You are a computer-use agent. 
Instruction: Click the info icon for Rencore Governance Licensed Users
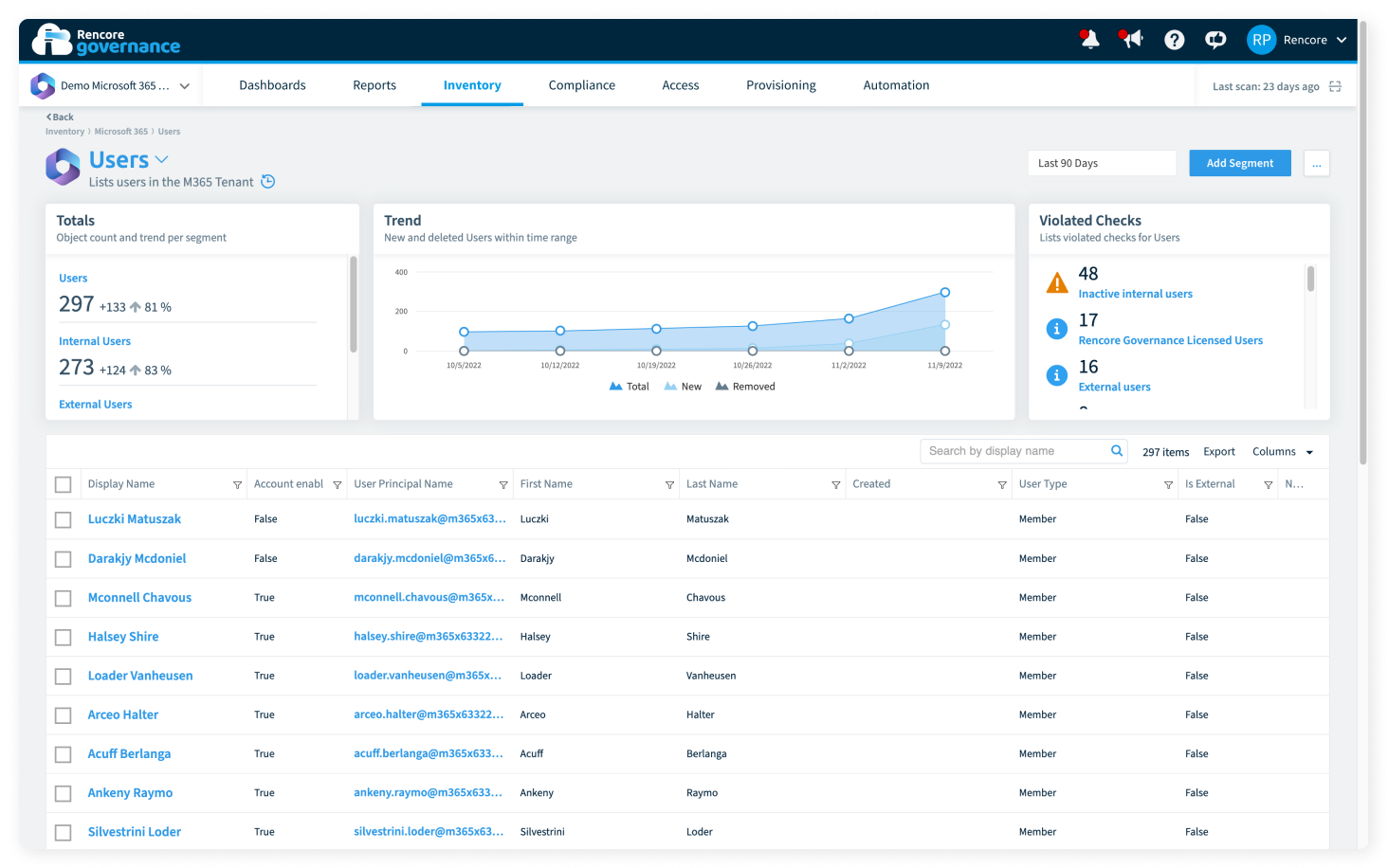pos(1057,329)
